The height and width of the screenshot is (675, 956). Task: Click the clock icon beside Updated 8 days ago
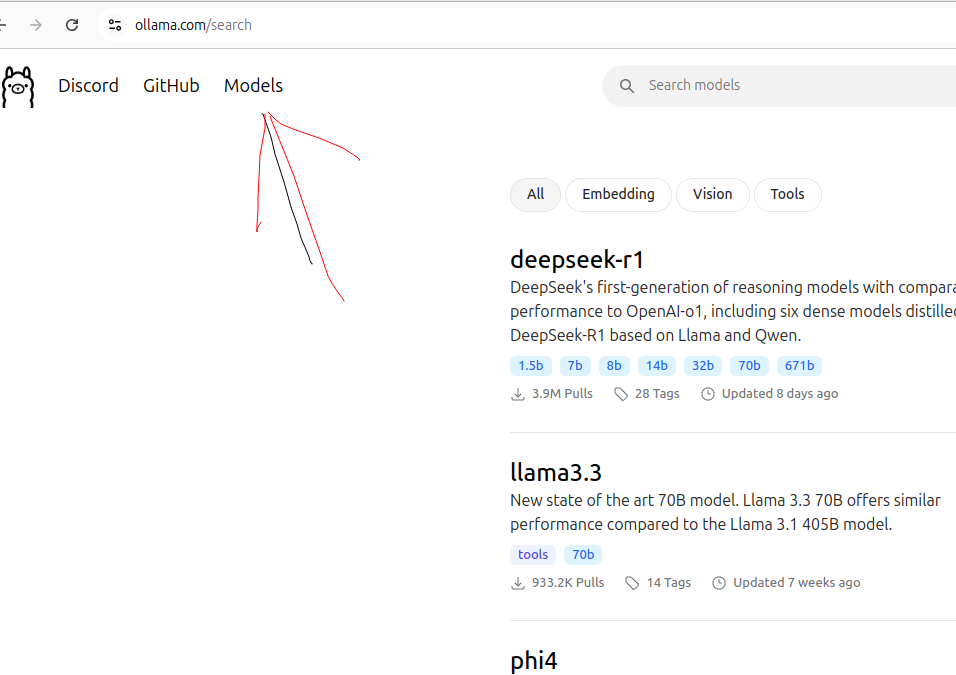click(x=708, y=395)
